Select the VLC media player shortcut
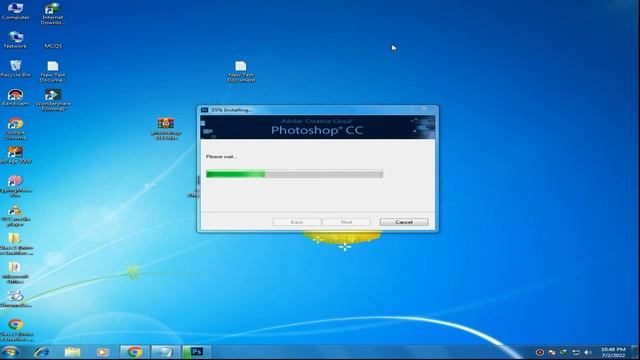The height and width of the screenshot is (360, 640). pyautogui.click(x=16, y=216)
